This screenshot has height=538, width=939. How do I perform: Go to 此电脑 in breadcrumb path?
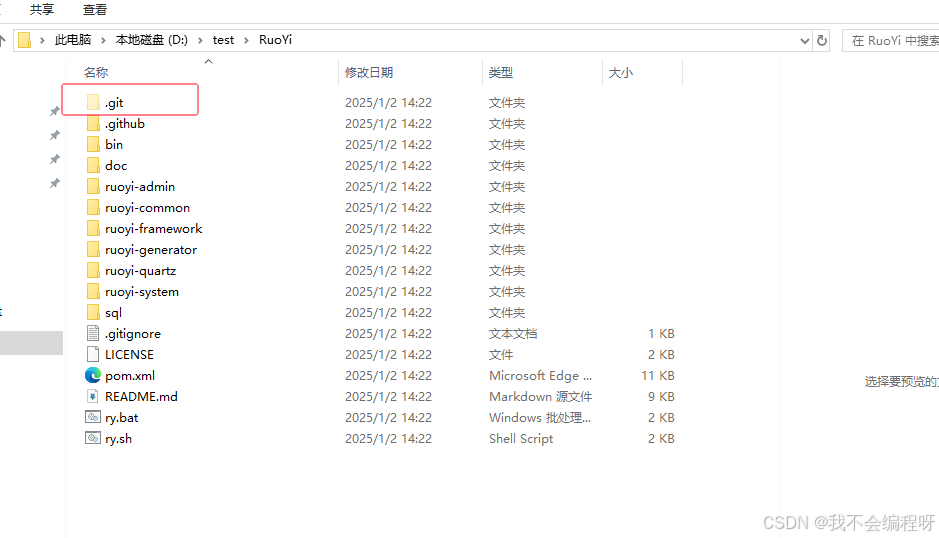tap(73, 40)
